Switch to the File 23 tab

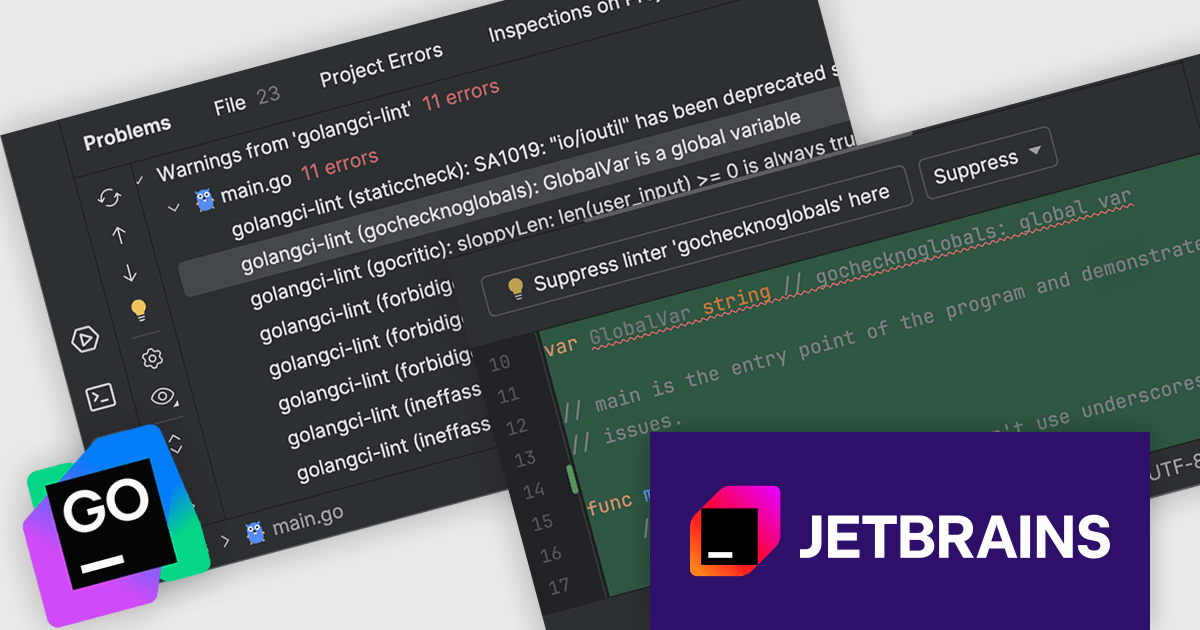click(246, 102)
